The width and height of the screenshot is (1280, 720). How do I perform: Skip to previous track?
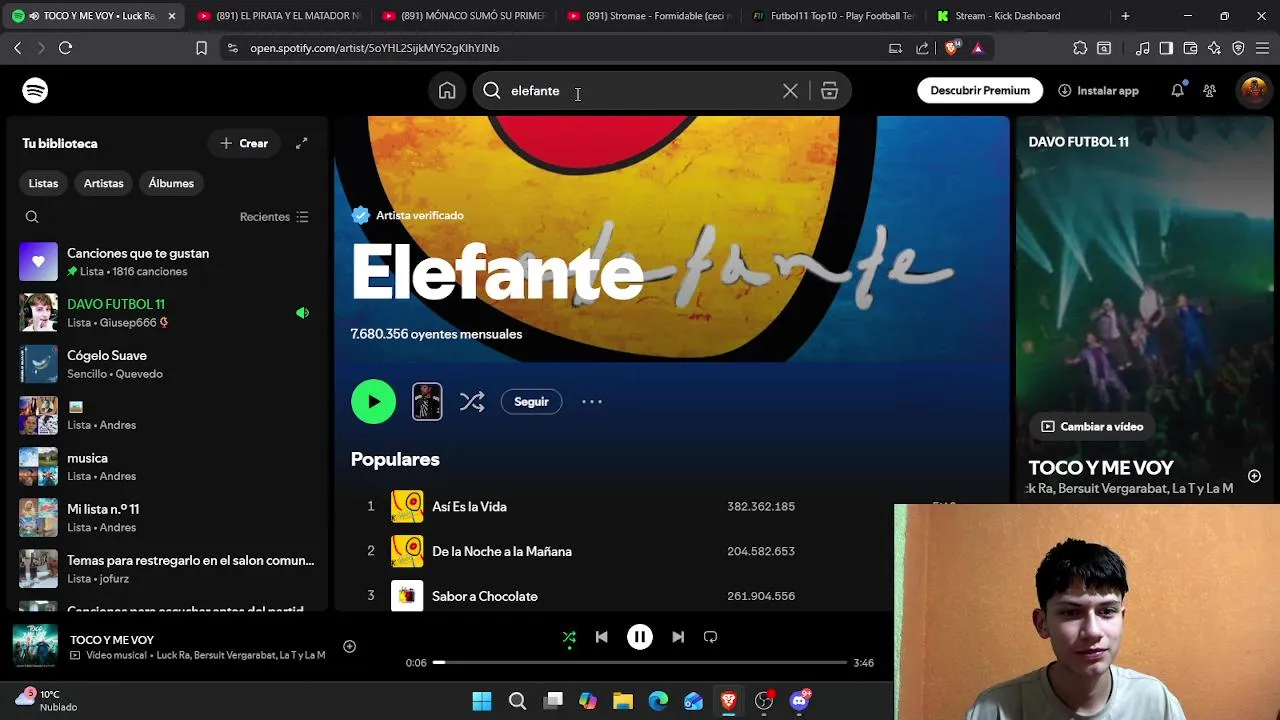click(601, 637)
